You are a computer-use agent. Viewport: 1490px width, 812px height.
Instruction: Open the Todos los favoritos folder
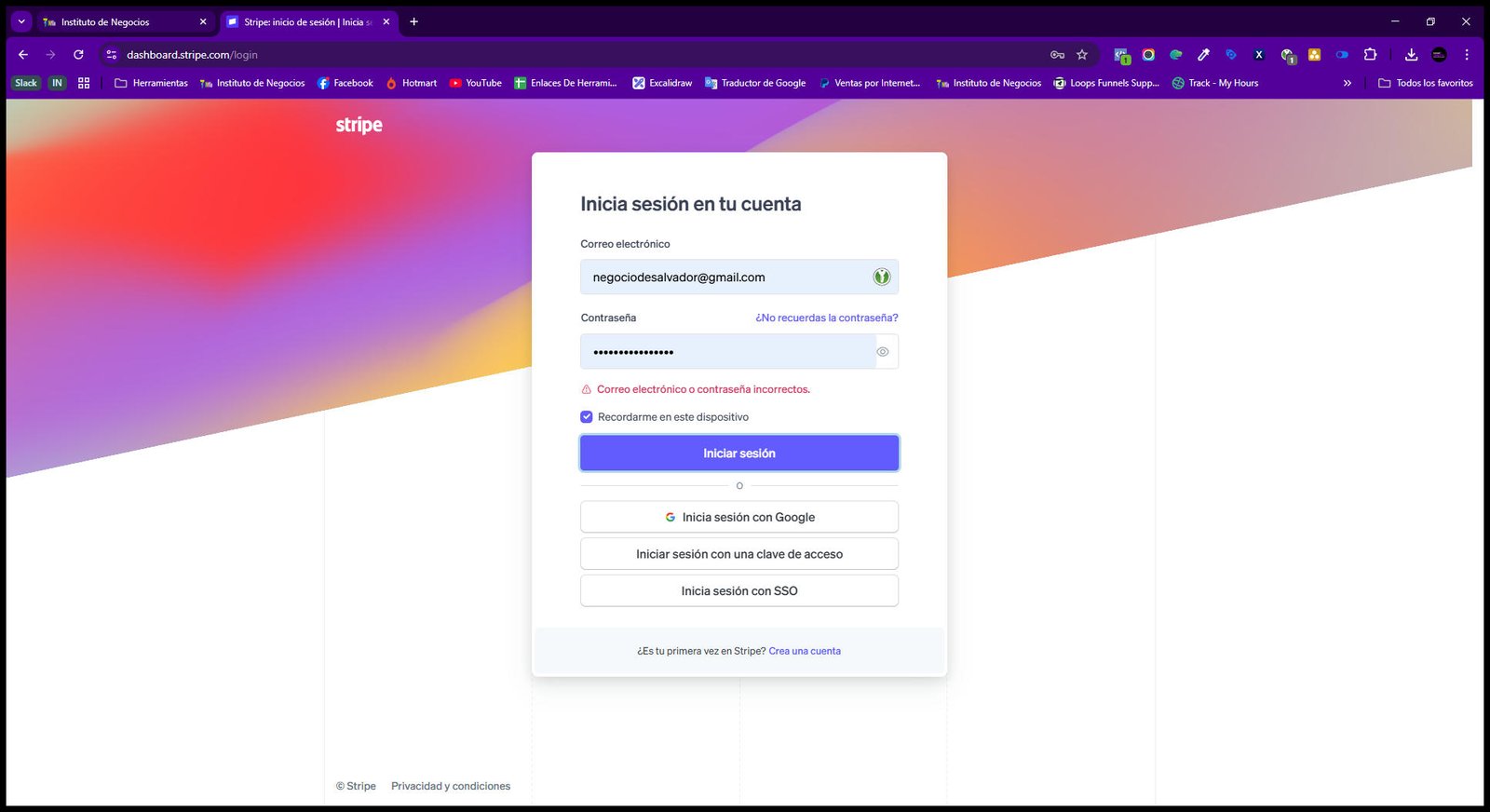(x=1426, y=83)
